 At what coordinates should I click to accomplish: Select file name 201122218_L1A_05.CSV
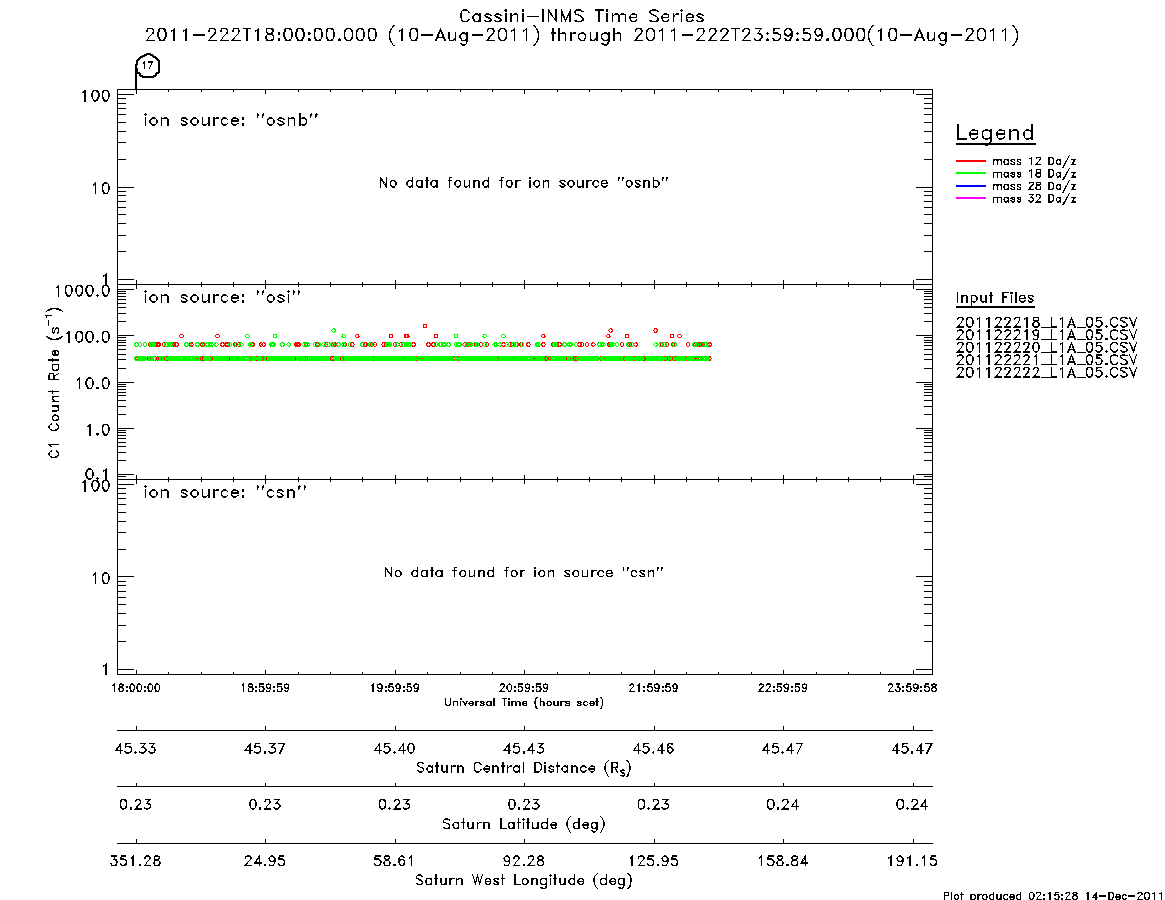[1046, 323]
